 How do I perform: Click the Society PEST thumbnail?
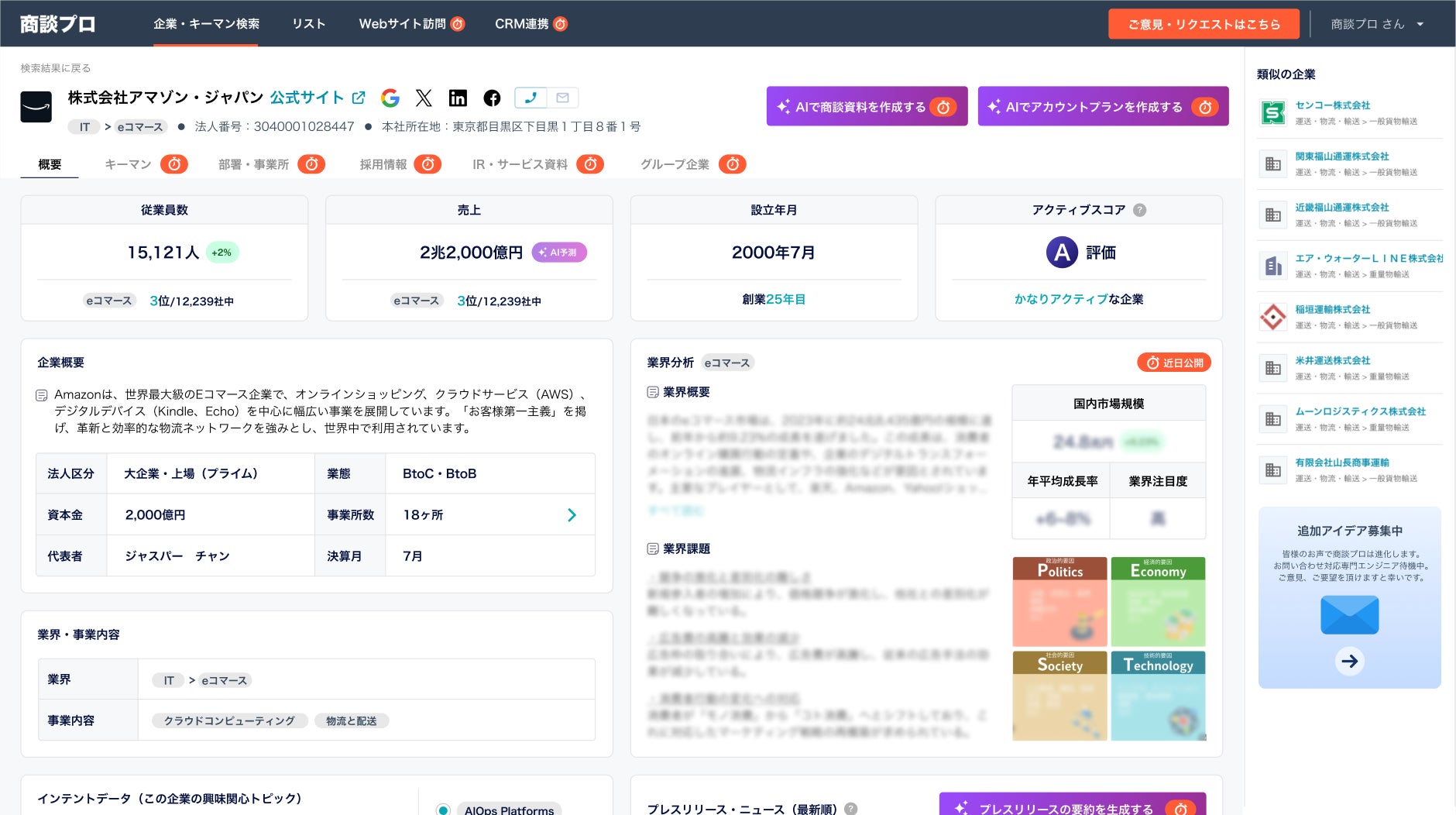(1059, 696)
